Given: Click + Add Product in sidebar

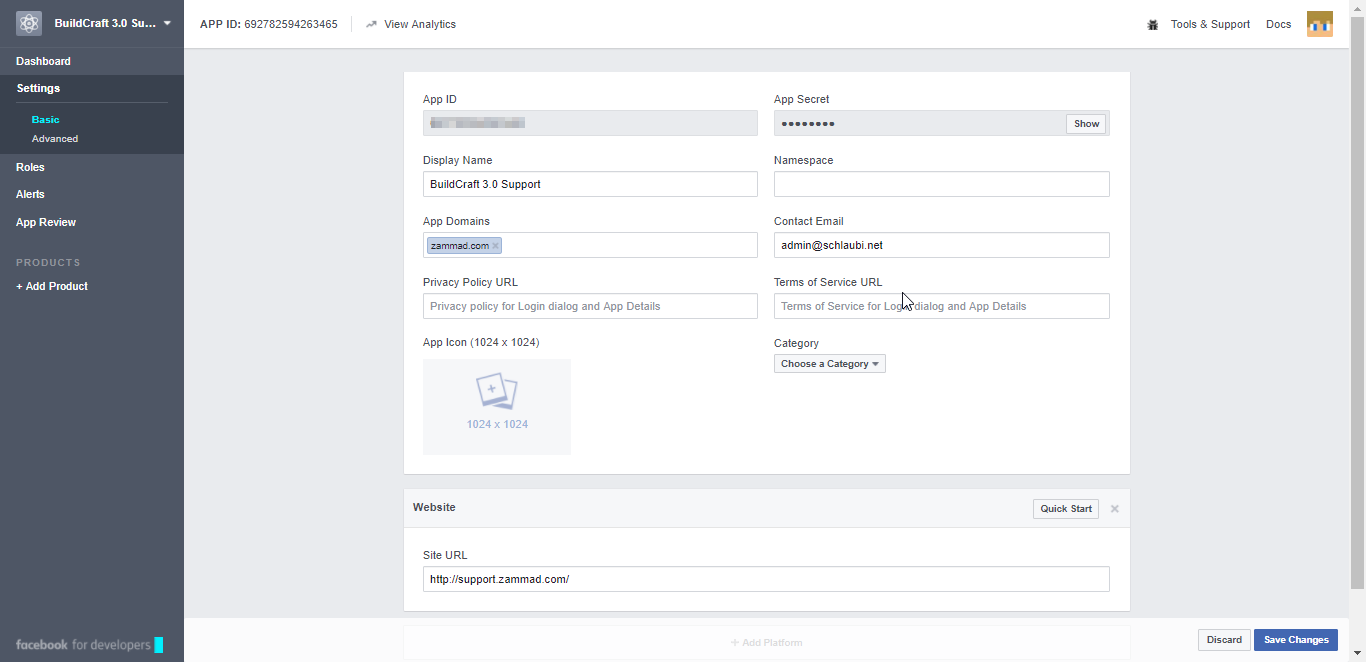Looking at the screenshot, I should click(x=52, y=286).
